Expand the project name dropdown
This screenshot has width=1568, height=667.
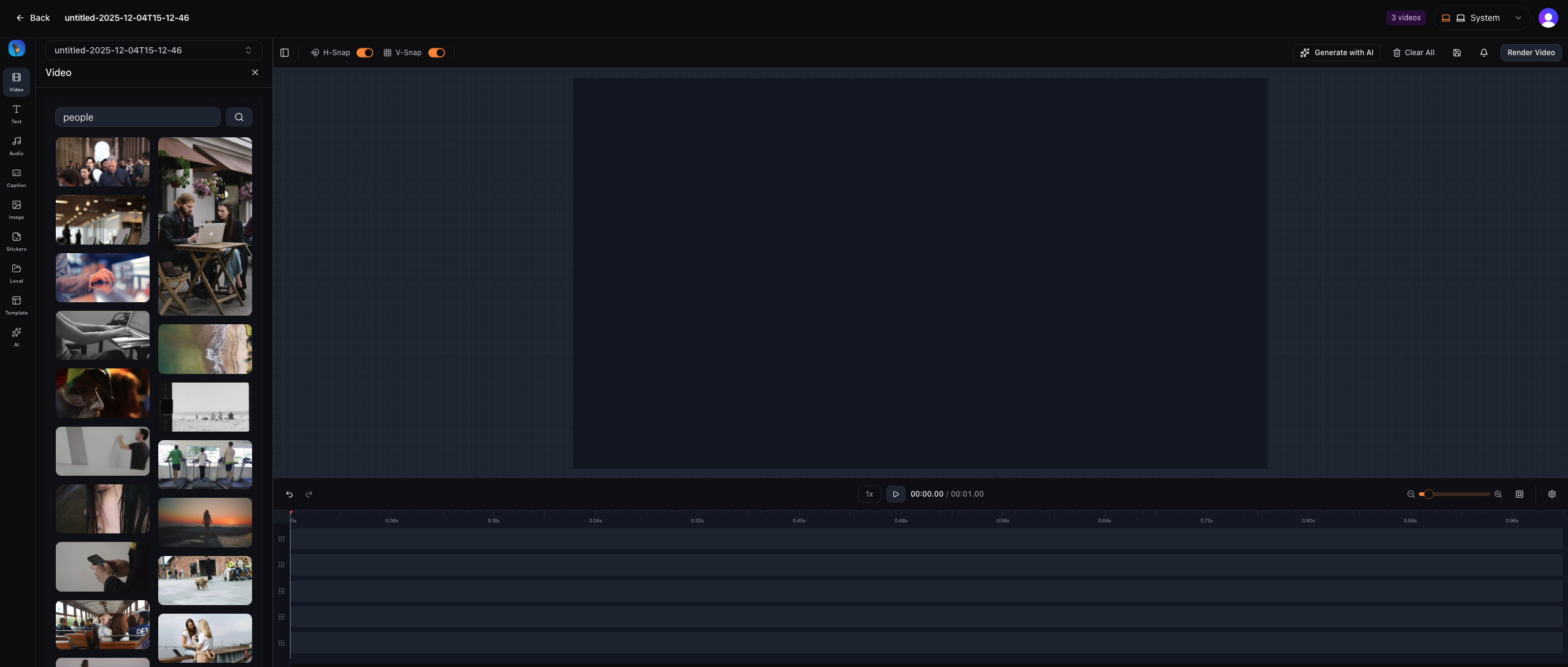click(x=153, y=50)
